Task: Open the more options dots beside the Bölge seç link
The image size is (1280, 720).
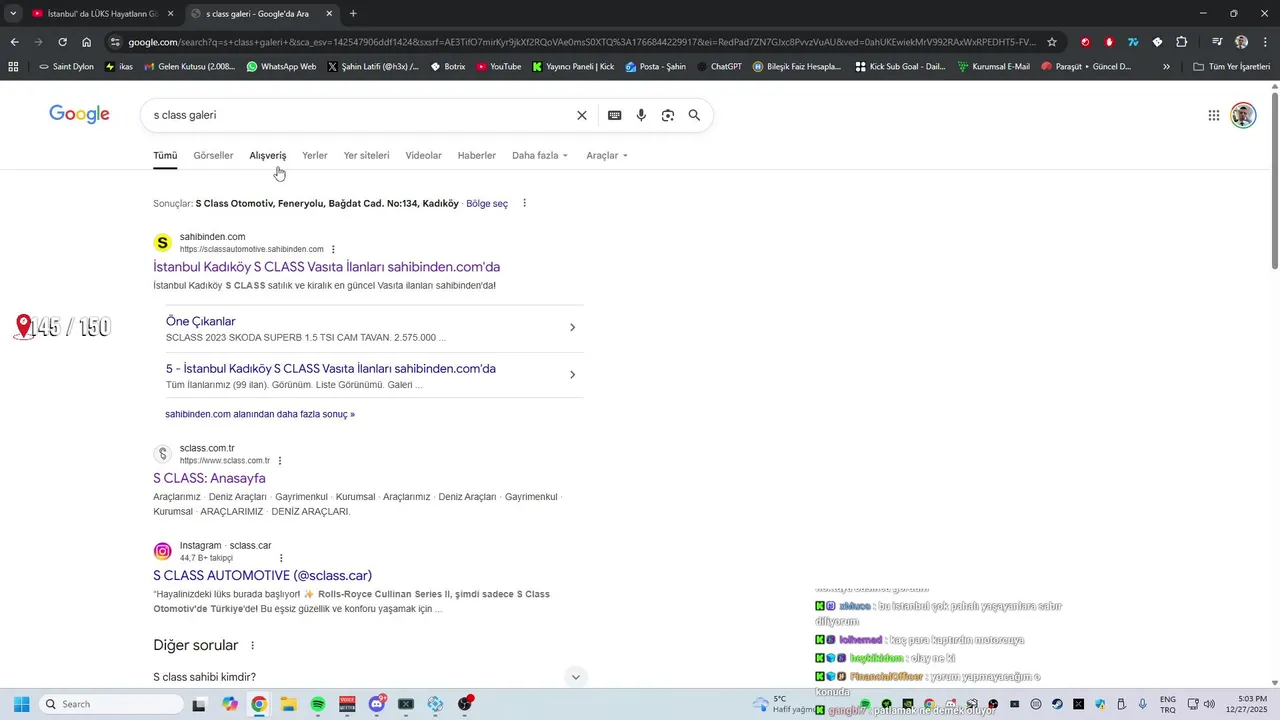Action: point(524,203)
